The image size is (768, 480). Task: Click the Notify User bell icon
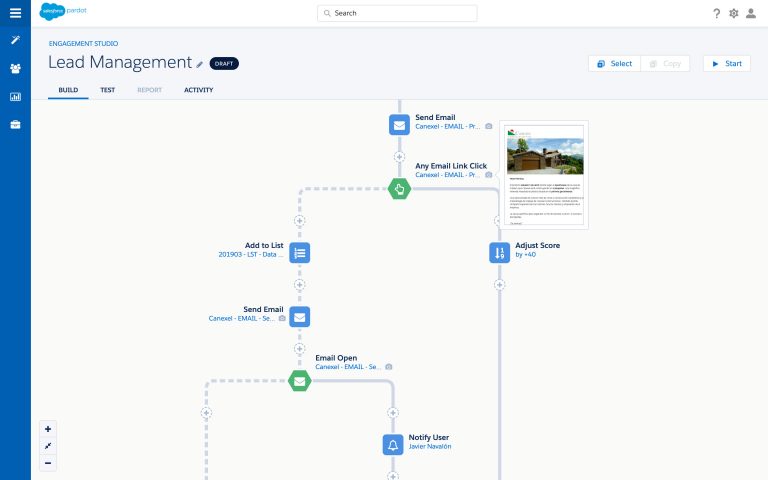tap(393, 444)
